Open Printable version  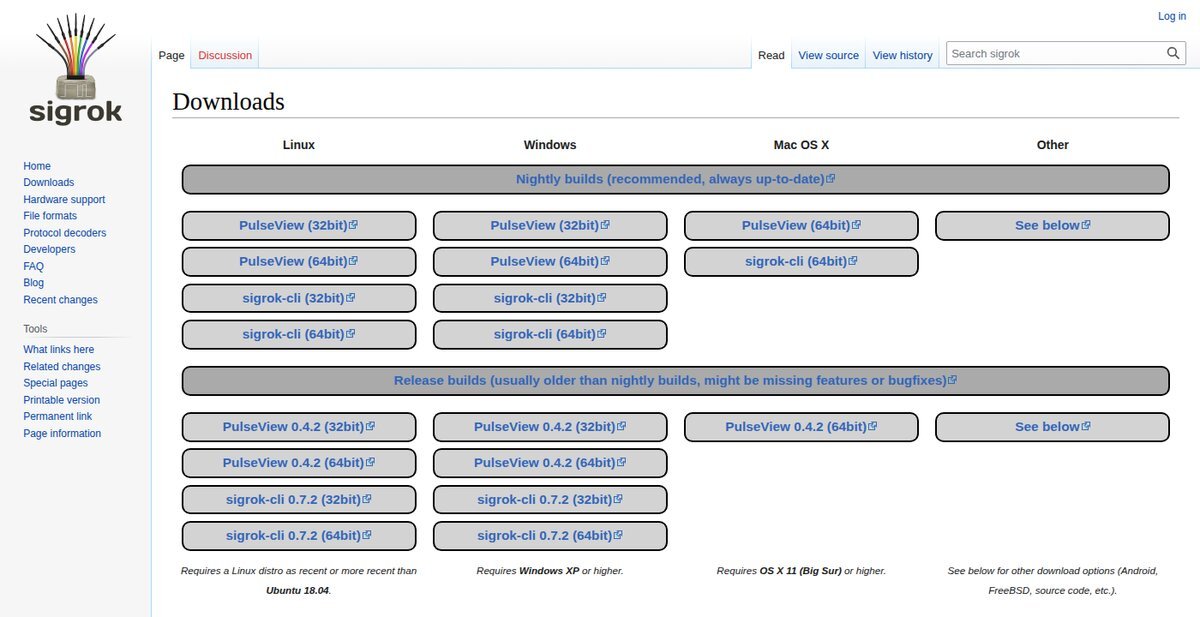tap(62, 400)
